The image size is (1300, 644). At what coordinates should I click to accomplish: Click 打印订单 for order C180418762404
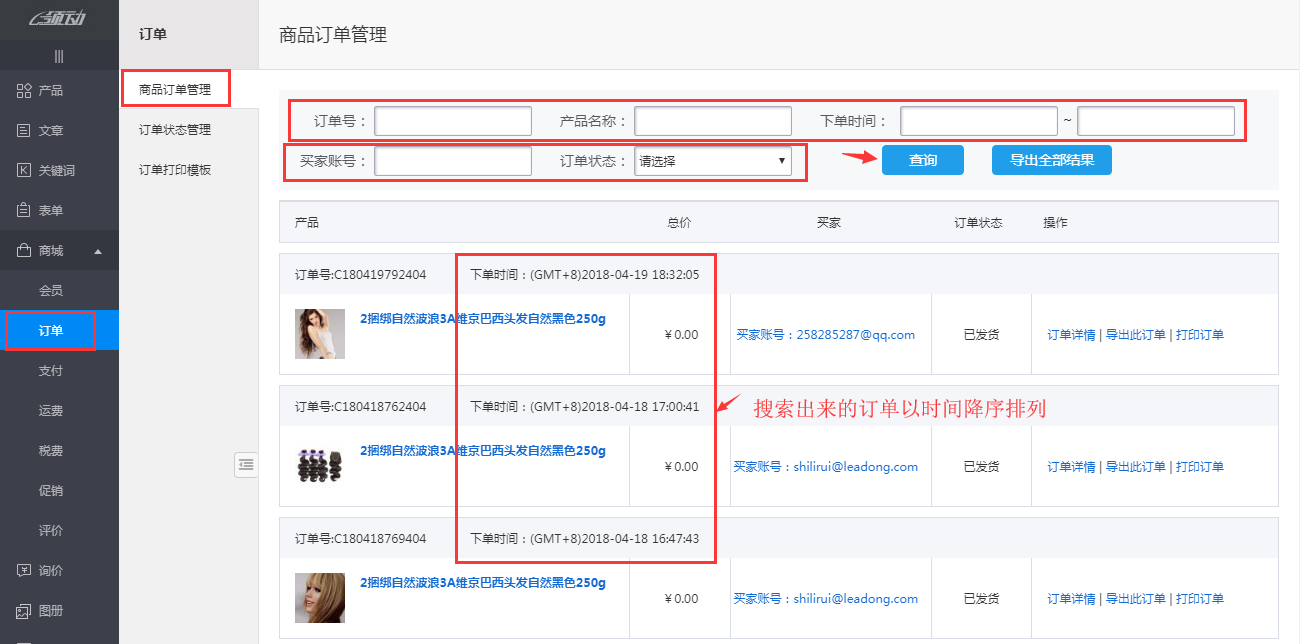pos(1199,467)
